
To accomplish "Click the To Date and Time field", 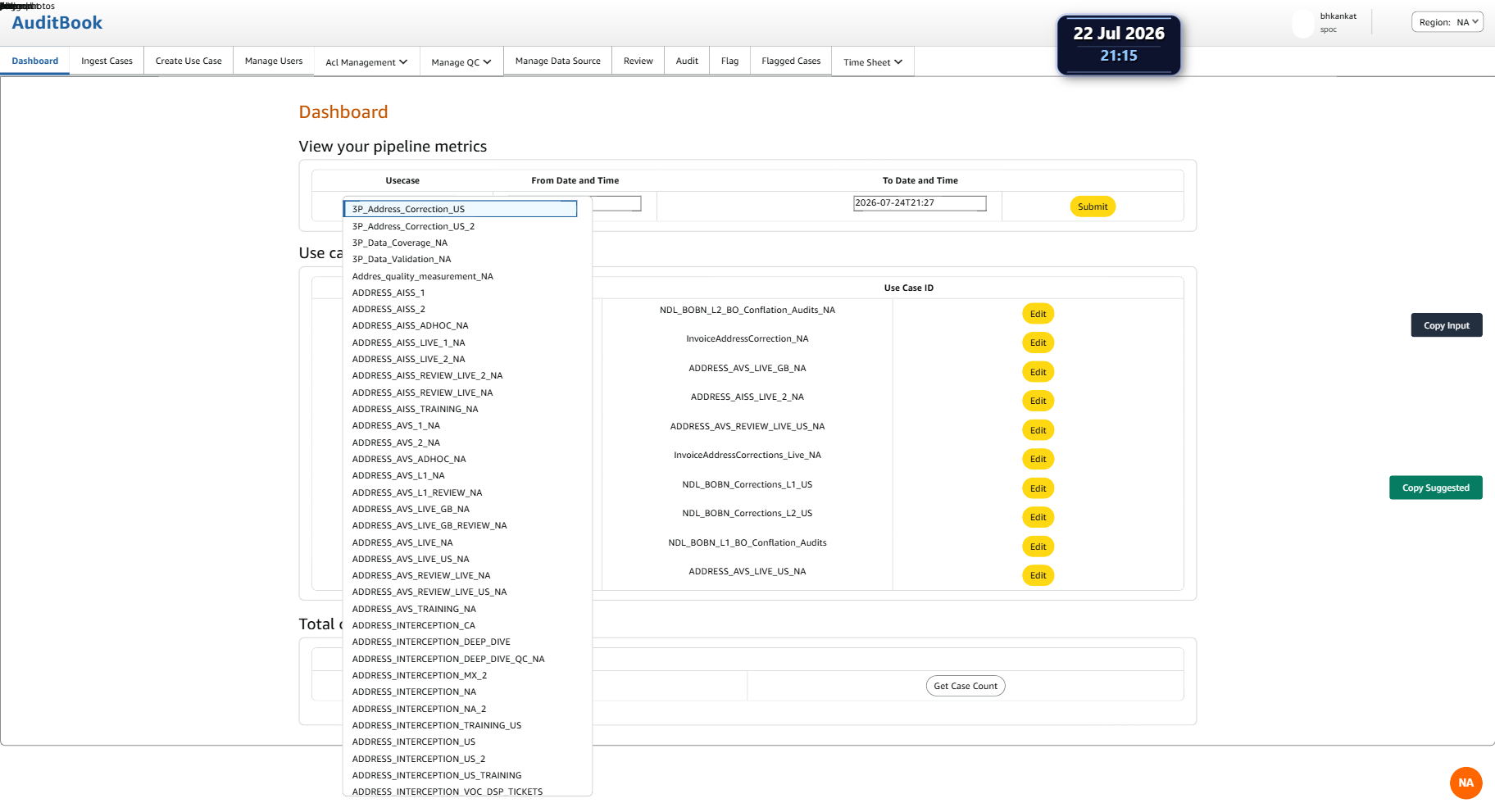I will (x=920, y=202).
